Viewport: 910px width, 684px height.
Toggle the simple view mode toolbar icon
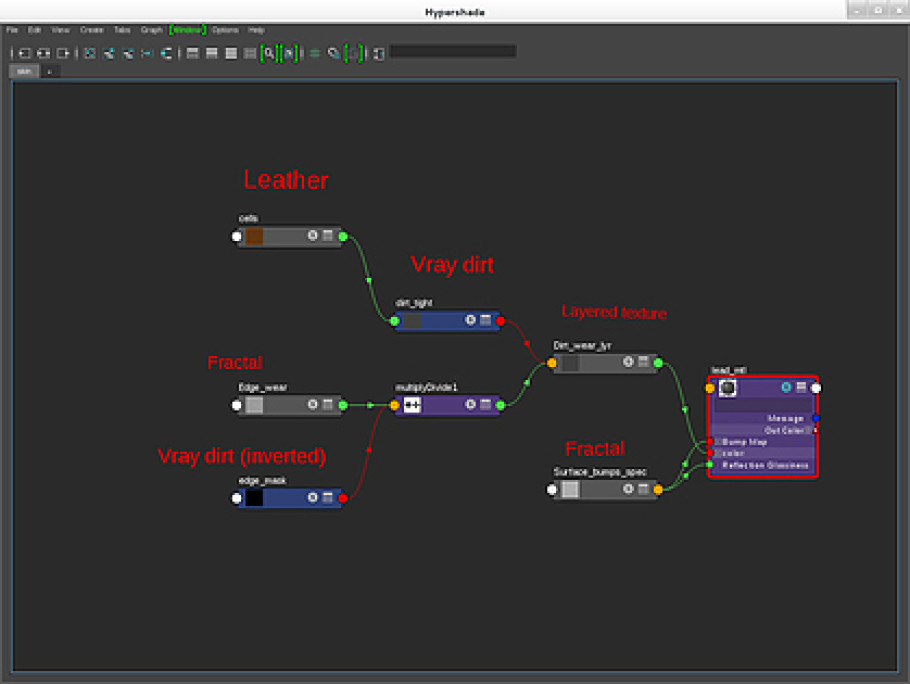point(193,53)
